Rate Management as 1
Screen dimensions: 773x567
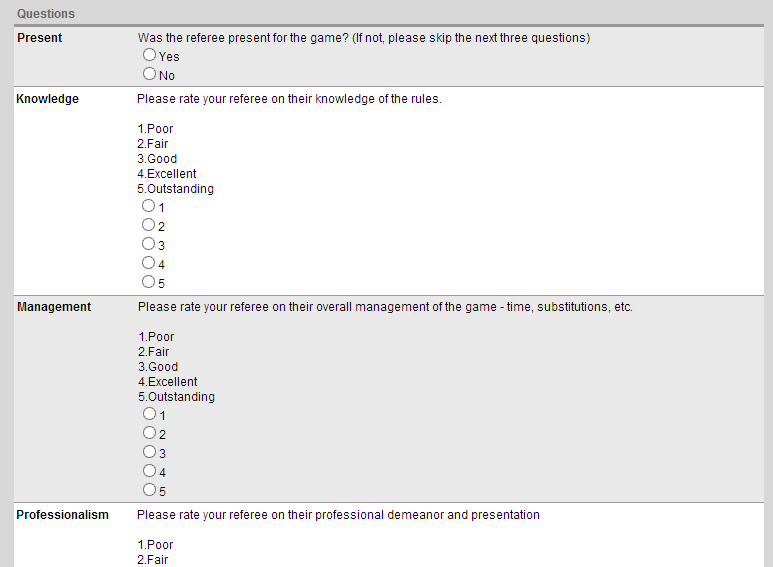coord(149,414)
